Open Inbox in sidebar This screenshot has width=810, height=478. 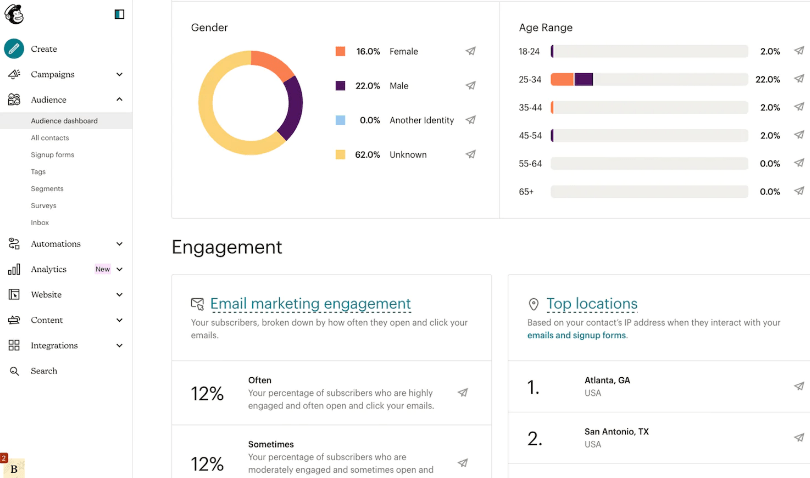(x=40, y=222)
